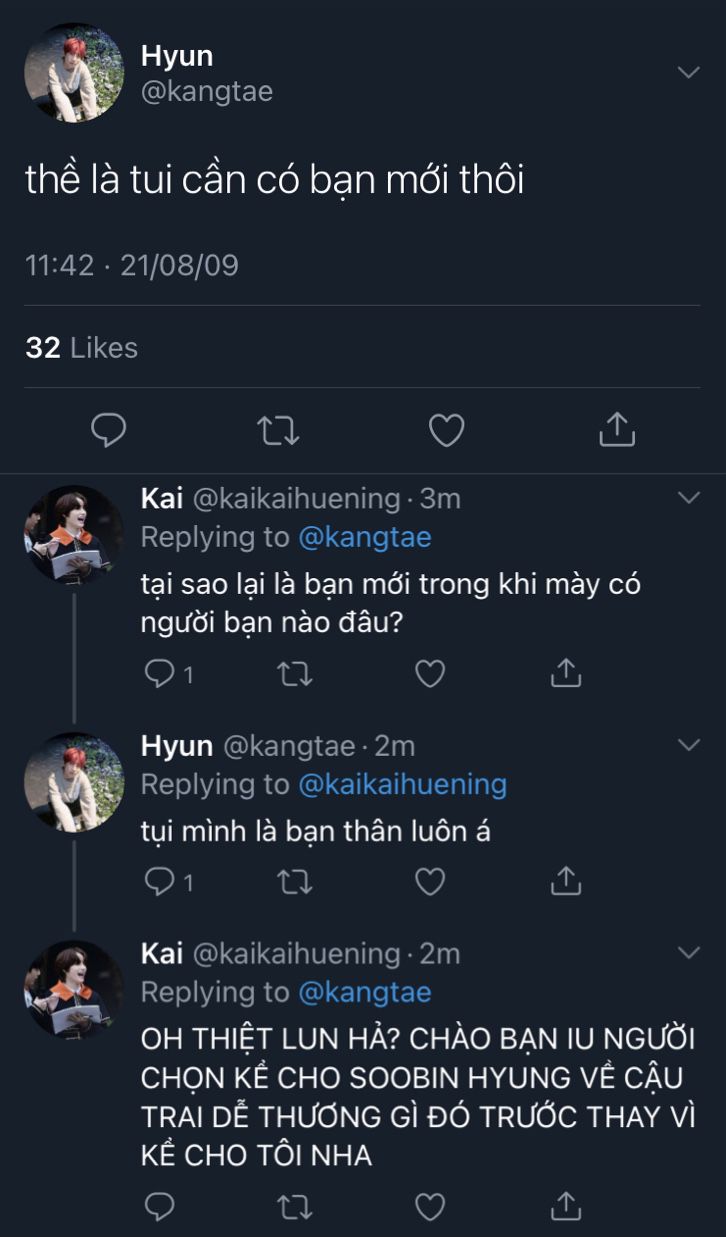Retweet Kai's all-caps final reply

point(295,1207)
